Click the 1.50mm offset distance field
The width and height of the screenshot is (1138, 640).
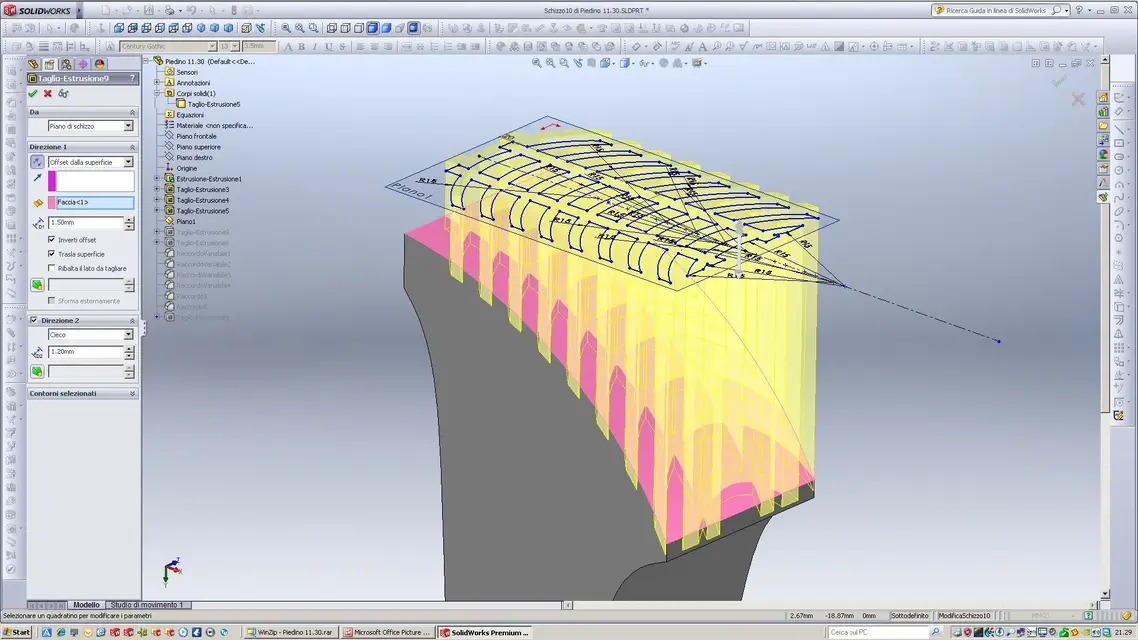coord(86,223)
